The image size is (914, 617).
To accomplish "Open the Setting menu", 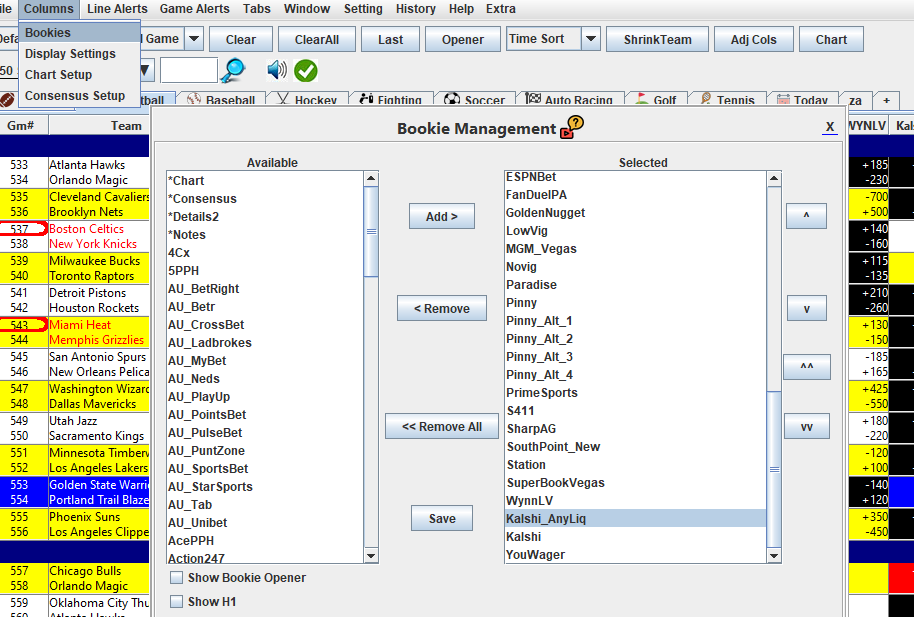I will point(363,9).
